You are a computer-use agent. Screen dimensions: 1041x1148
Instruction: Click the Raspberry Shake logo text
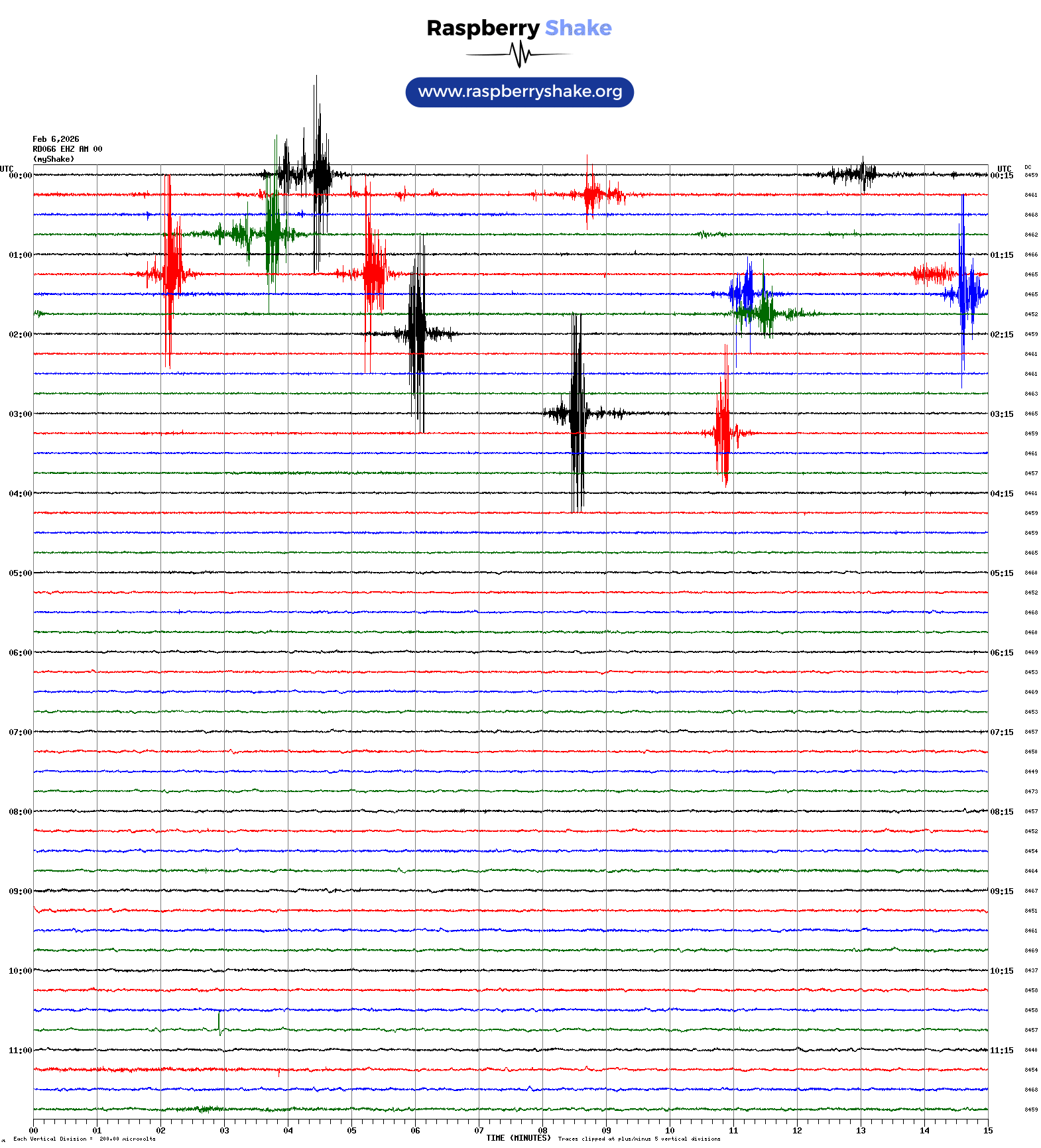pos(519,28)
